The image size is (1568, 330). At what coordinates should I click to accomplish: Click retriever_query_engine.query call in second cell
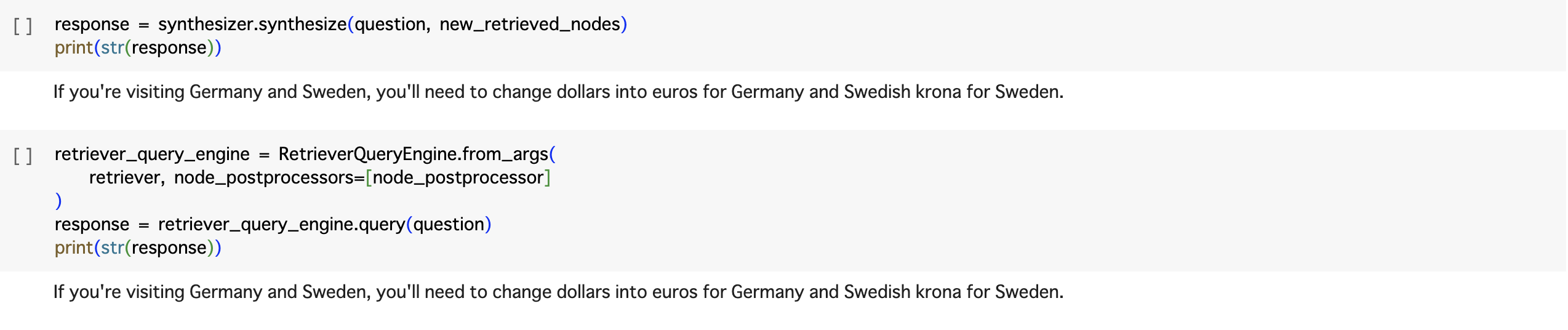coord(281,224)
